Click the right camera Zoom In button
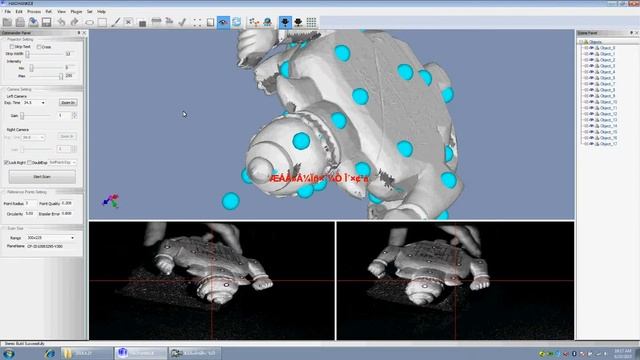This screenshot has width=640, height=360. [67, 136]
